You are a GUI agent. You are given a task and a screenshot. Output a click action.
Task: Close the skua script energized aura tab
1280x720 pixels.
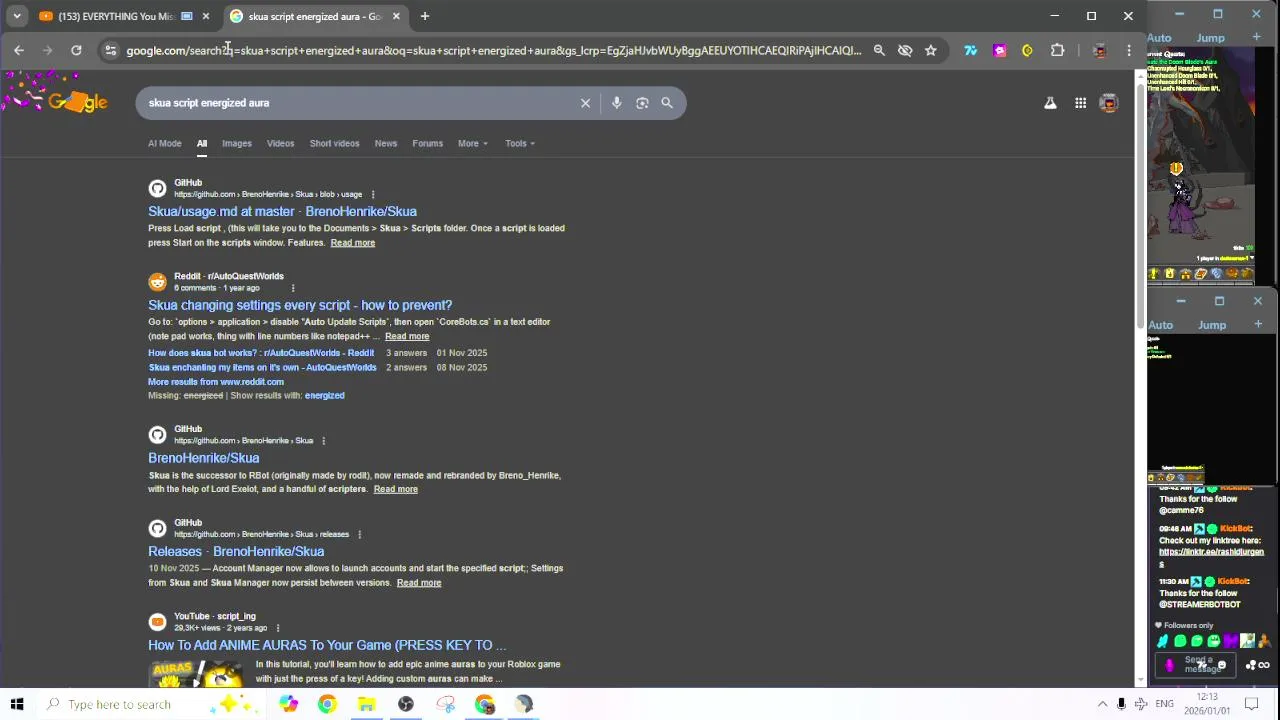(x=396, y=16)
